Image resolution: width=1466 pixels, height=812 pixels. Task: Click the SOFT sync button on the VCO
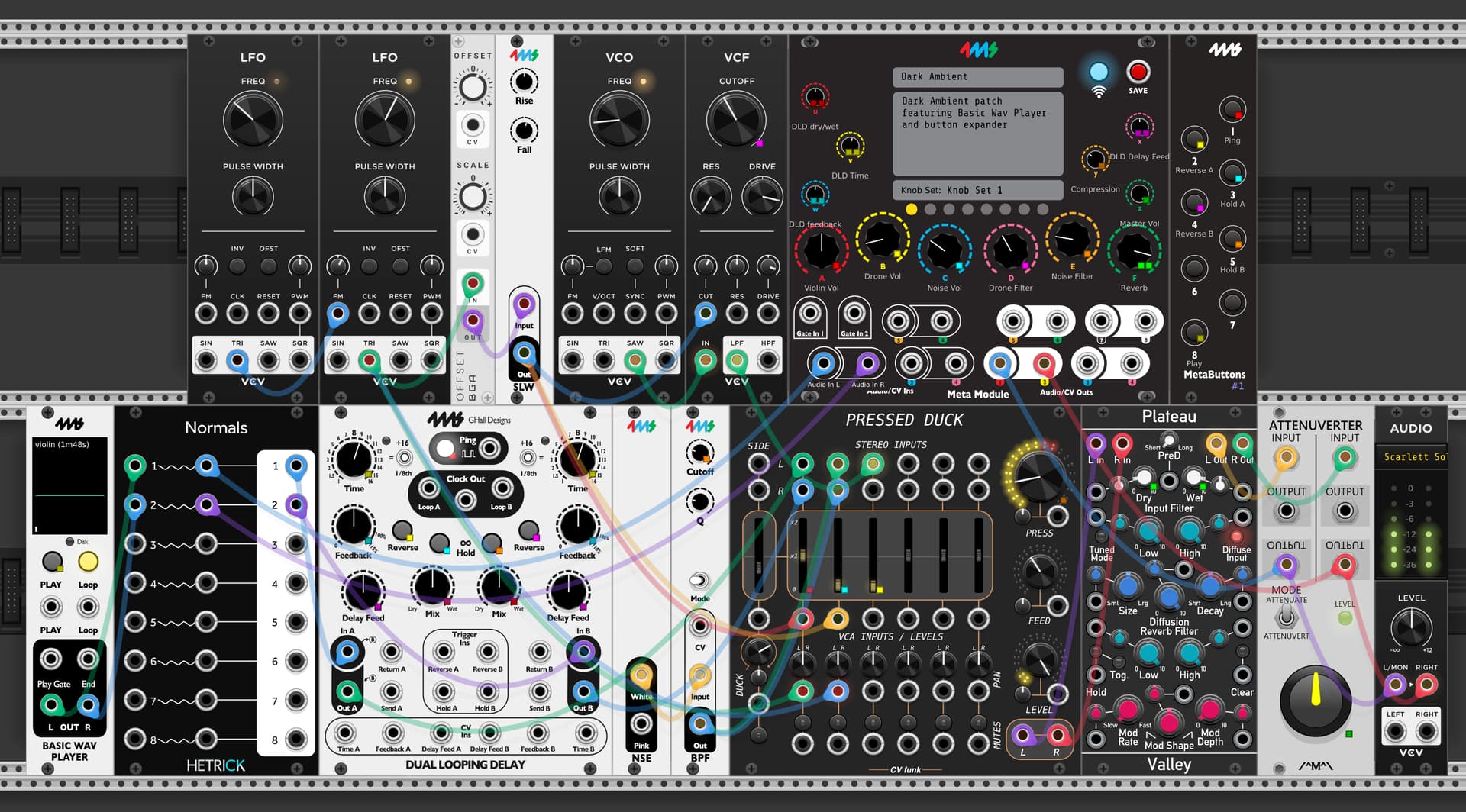635,266
